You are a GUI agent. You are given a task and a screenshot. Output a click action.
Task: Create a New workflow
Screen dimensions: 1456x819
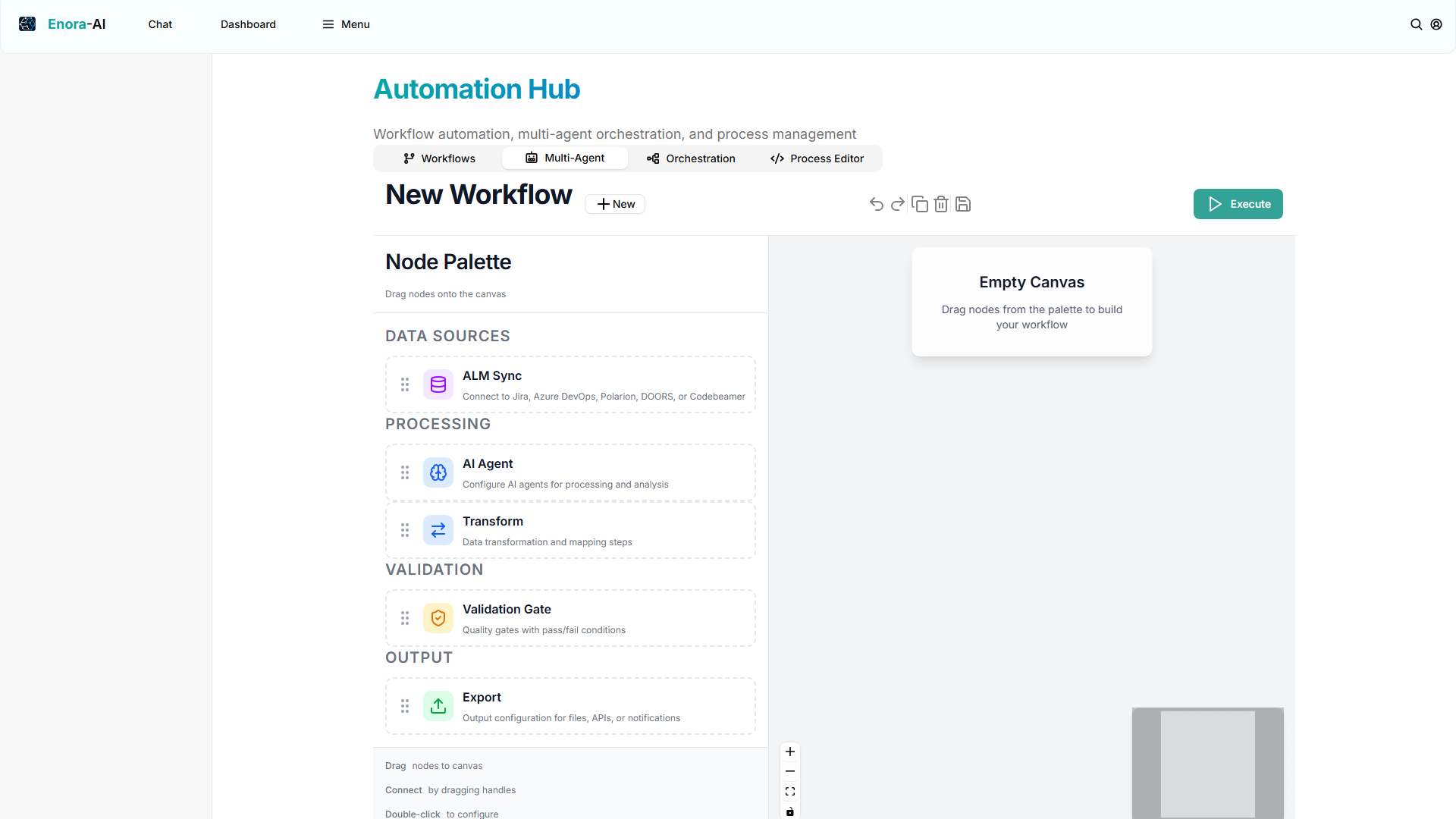[614, 204]
